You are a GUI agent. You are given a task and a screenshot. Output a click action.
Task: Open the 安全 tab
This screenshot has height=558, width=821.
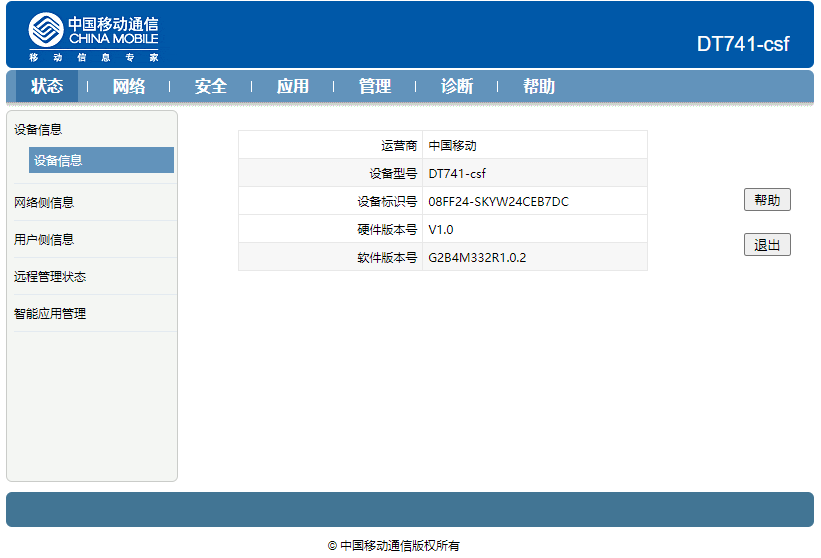click(210, 86)
